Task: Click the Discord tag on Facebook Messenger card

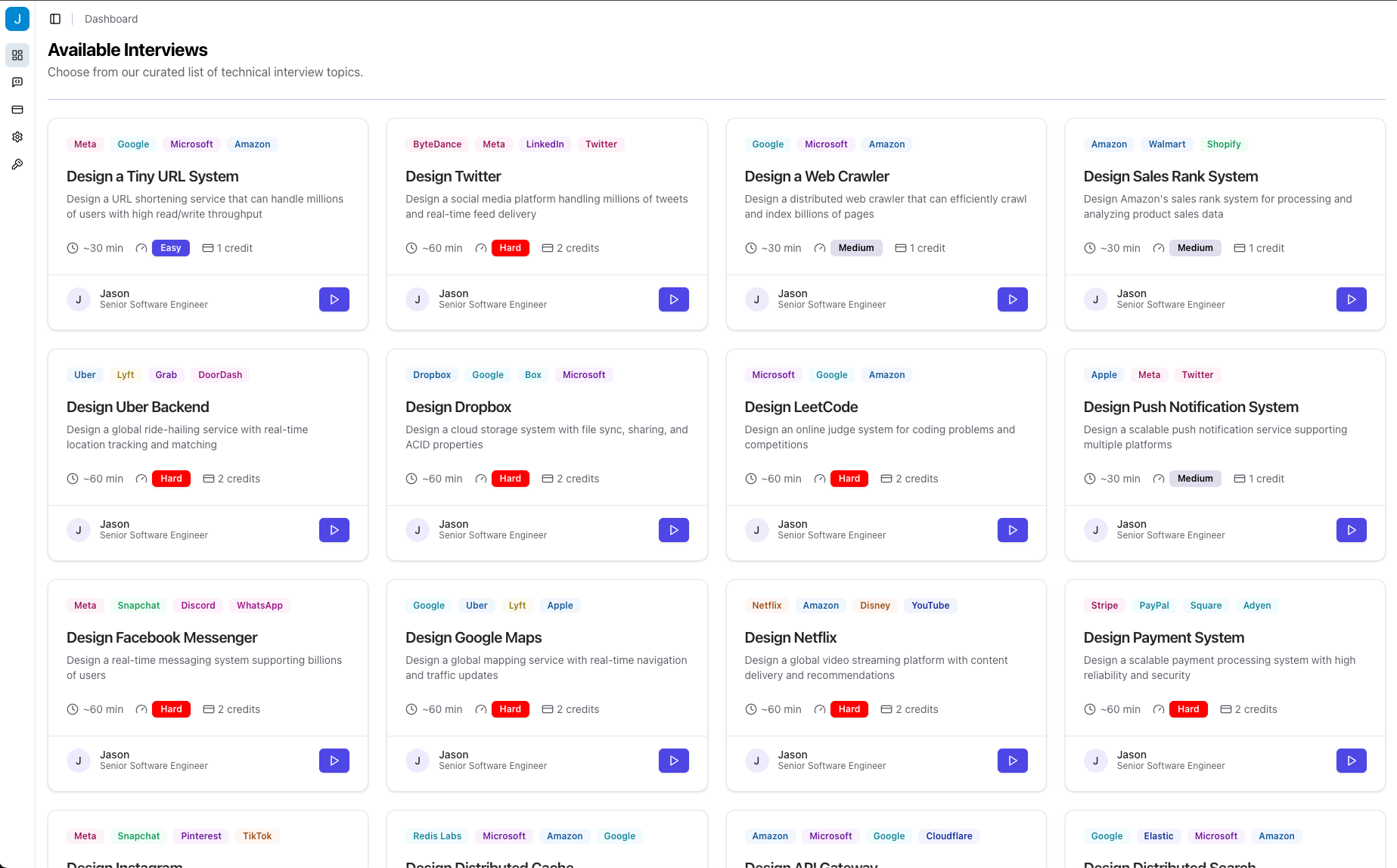Action: (198, 606)
